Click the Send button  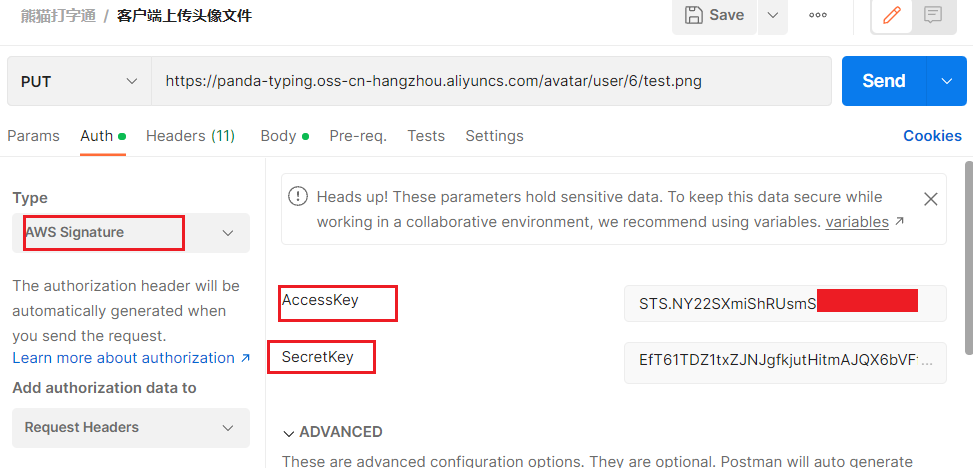click(883, 81)
